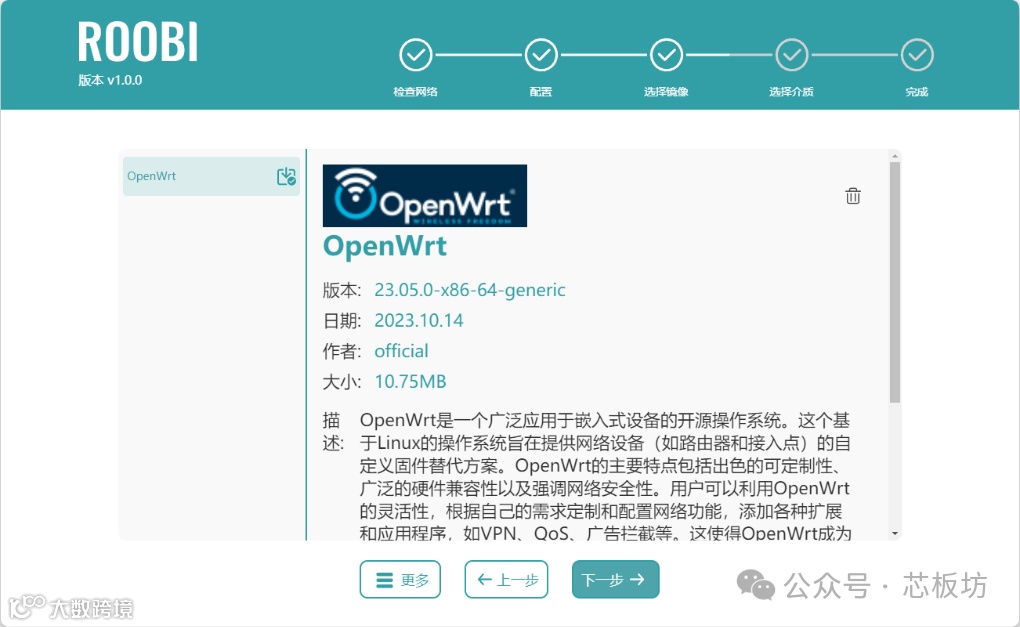The height and width of the screenshot is (627, 1020).
Task: Click the vertical scrollbar thumb in details panel
Action: (x=895, y=282)
